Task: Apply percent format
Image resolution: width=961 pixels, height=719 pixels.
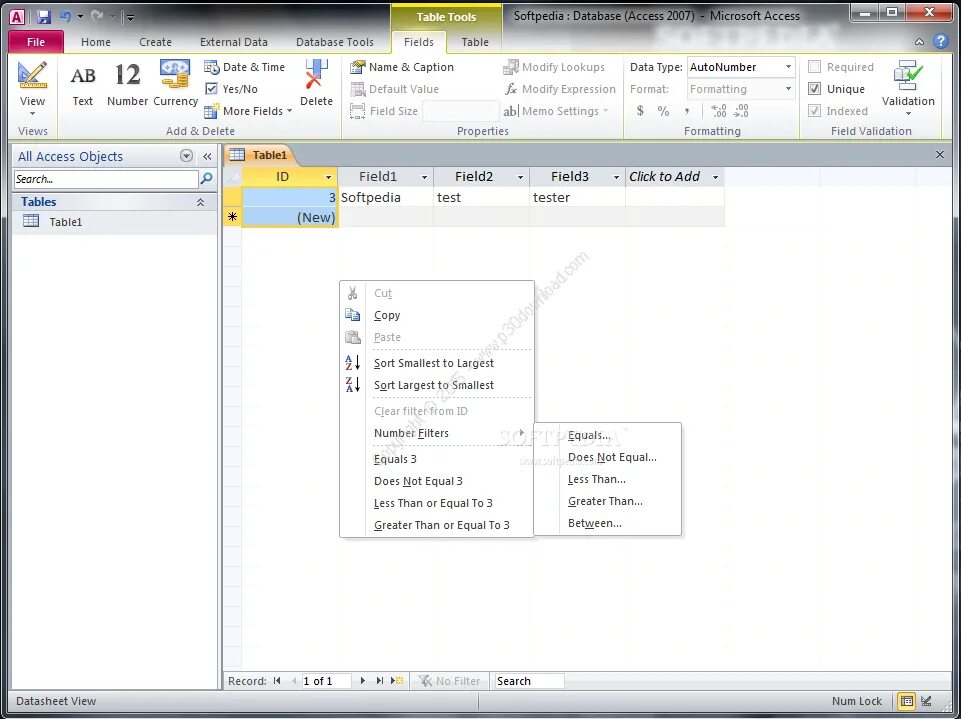Action: [x=663, y=111]
